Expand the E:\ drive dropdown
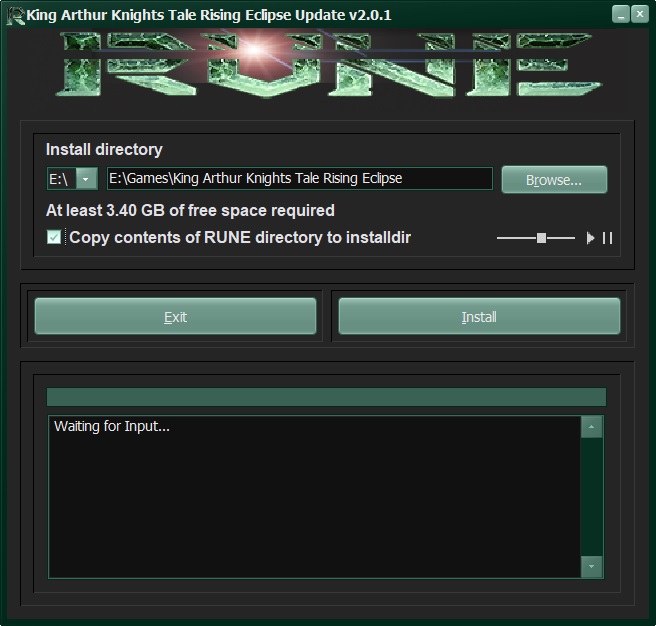This screenshot has width=656, height=626. click(86, 179)
